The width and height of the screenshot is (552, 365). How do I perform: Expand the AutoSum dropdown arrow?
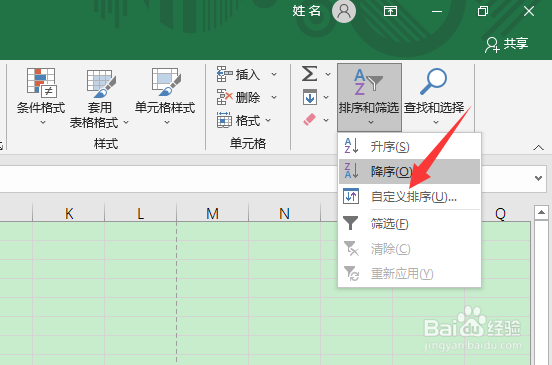point(328,74)
